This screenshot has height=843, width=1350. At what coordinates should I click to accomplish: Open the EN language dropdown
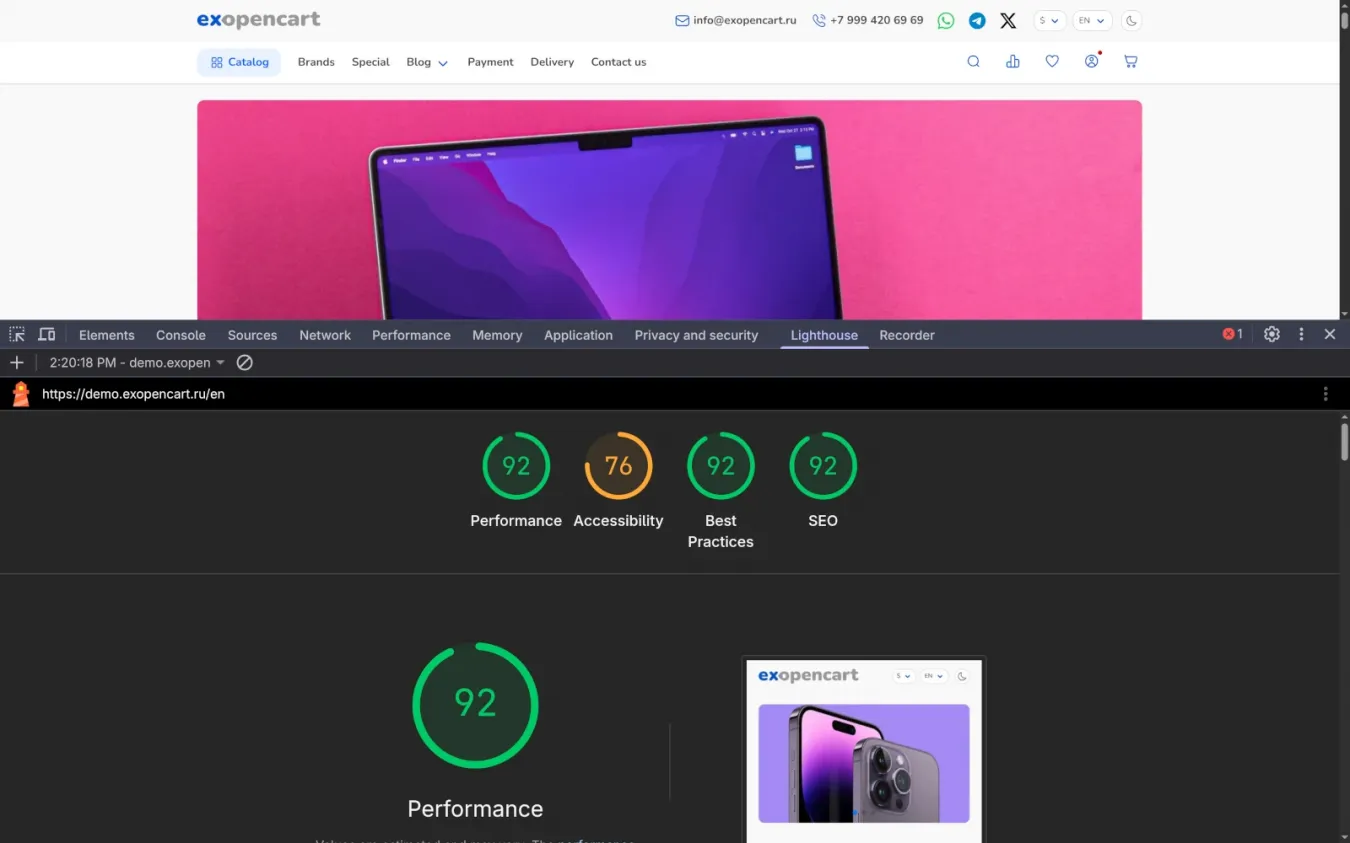point(1091,20)
